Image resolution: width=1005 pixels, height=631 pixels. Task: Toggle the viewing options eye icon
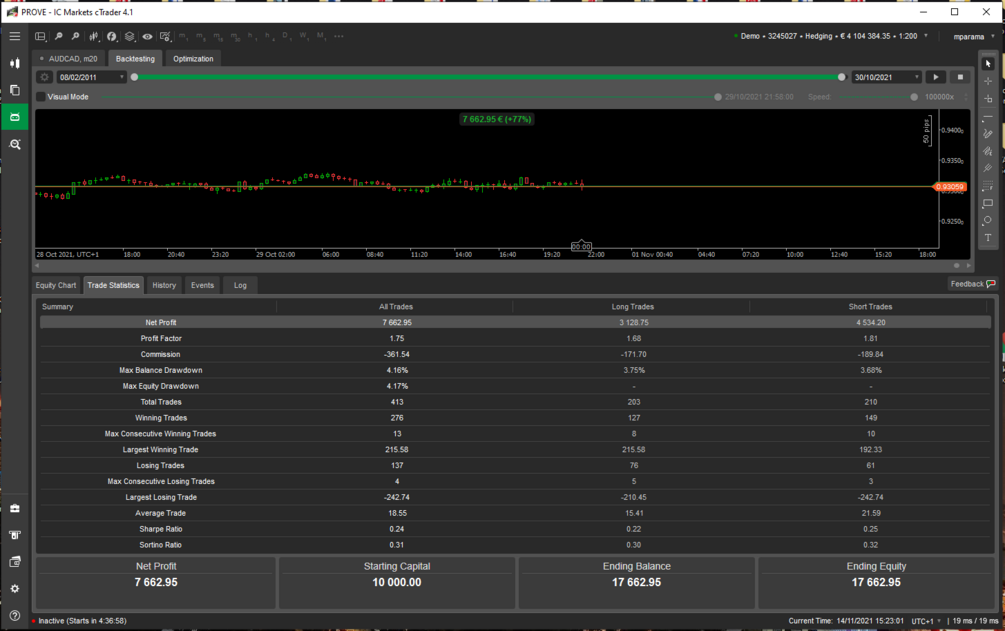click(x=147, y=37)
